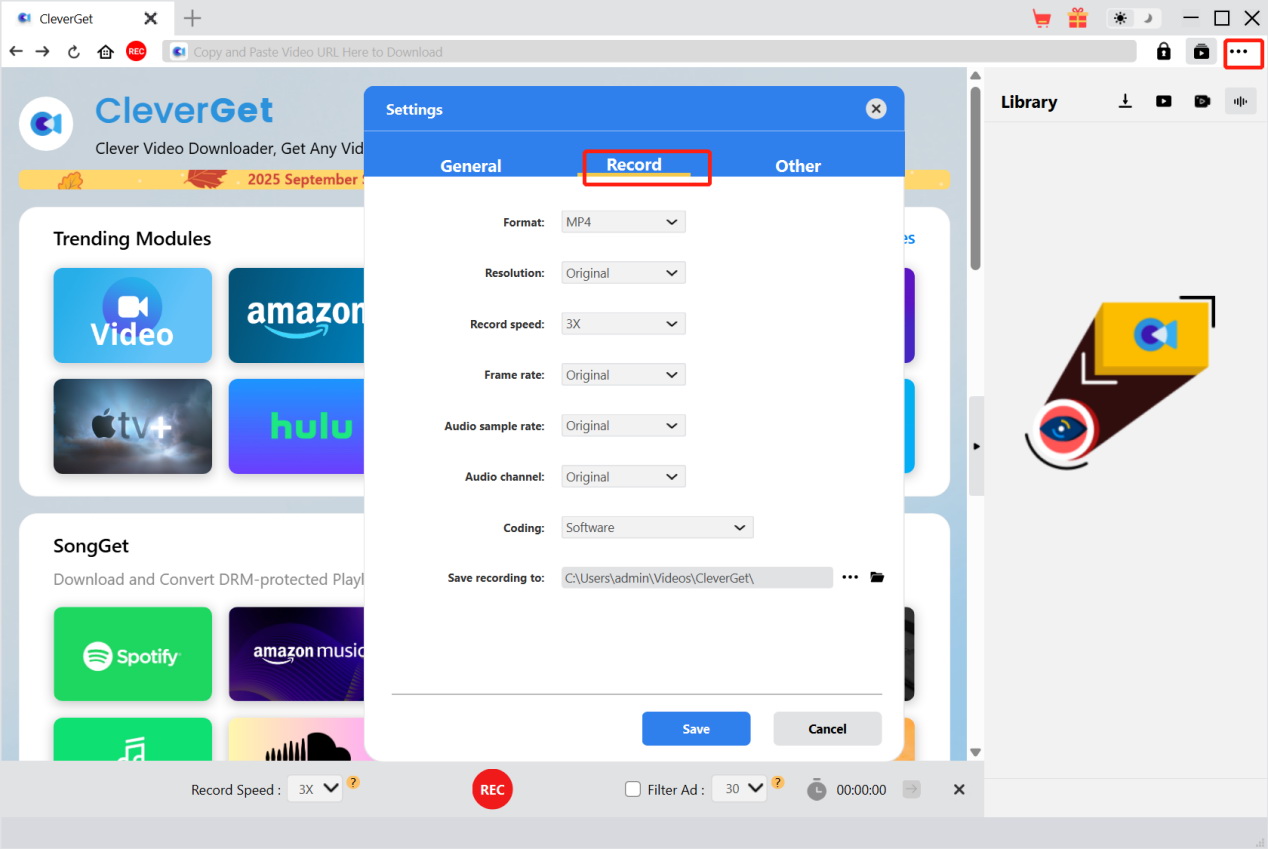Viewport: 1268px width, 849px height.
Task: Open the video library icon next to lock
Action: coord(1201,52)
